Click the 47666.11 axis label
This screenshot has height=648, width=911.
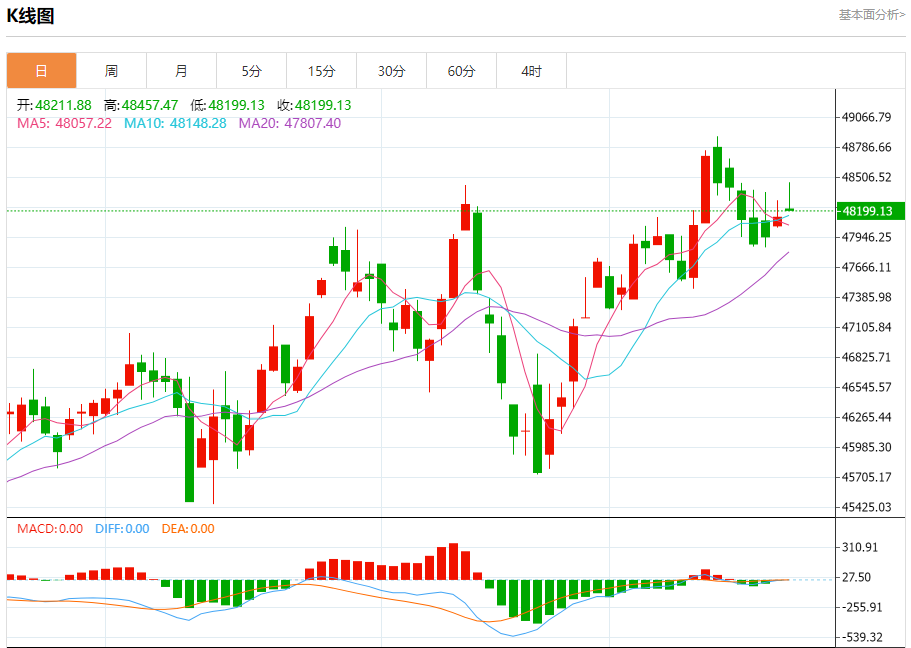[867, 267]
